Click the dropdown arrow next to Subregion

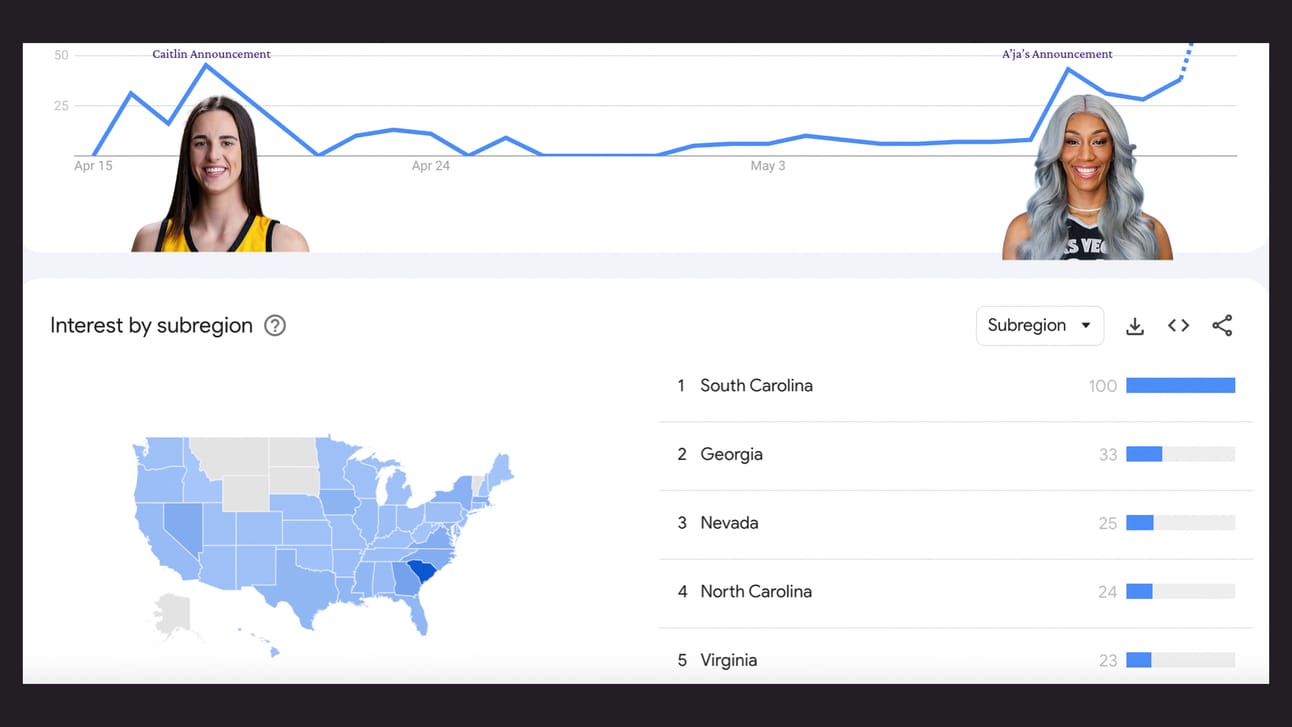pos(1086,326)
